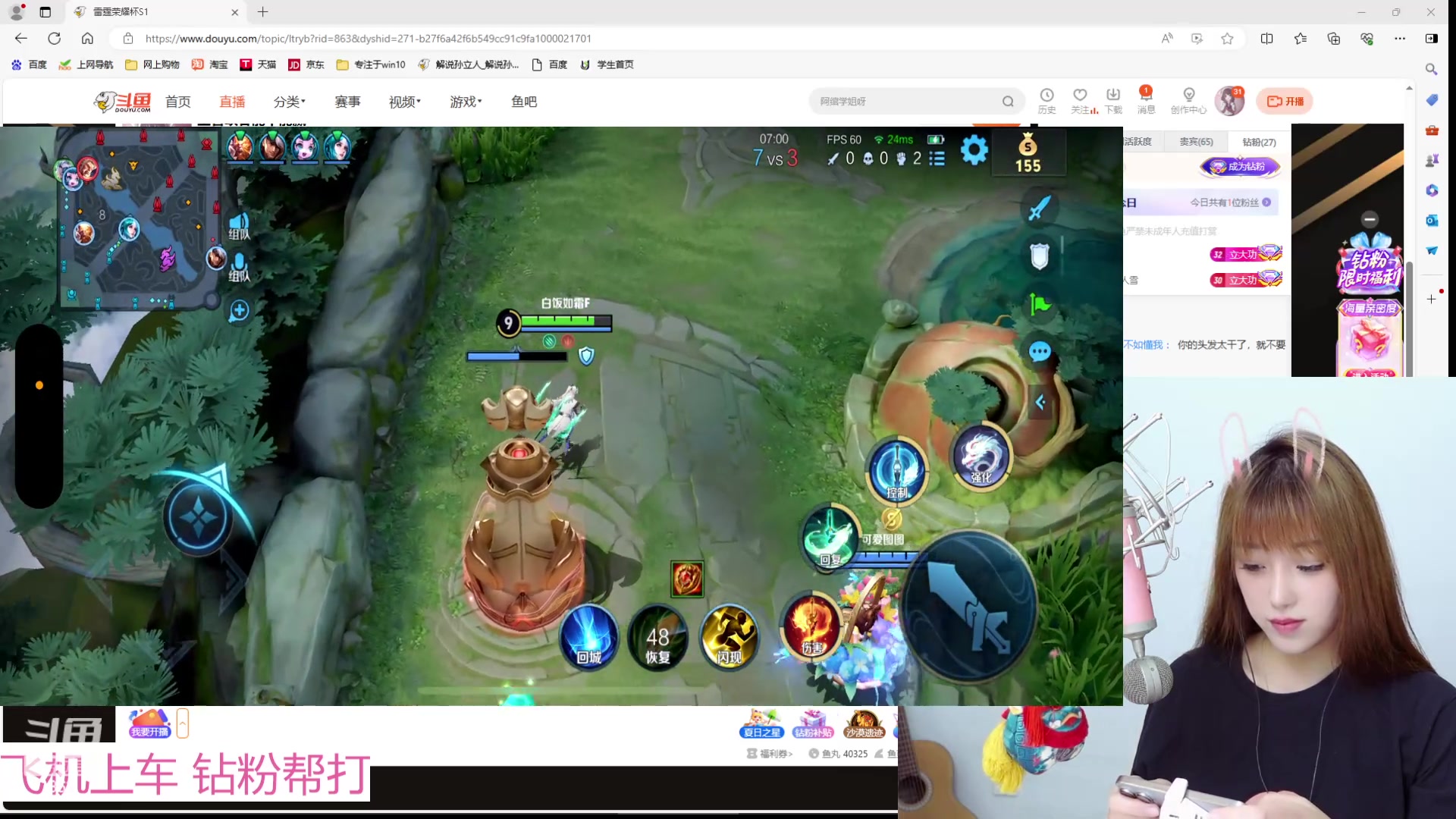Open the 天猫 bookmark
The height and width of the screenshot is (819, 1456).
tap(258, 64)
